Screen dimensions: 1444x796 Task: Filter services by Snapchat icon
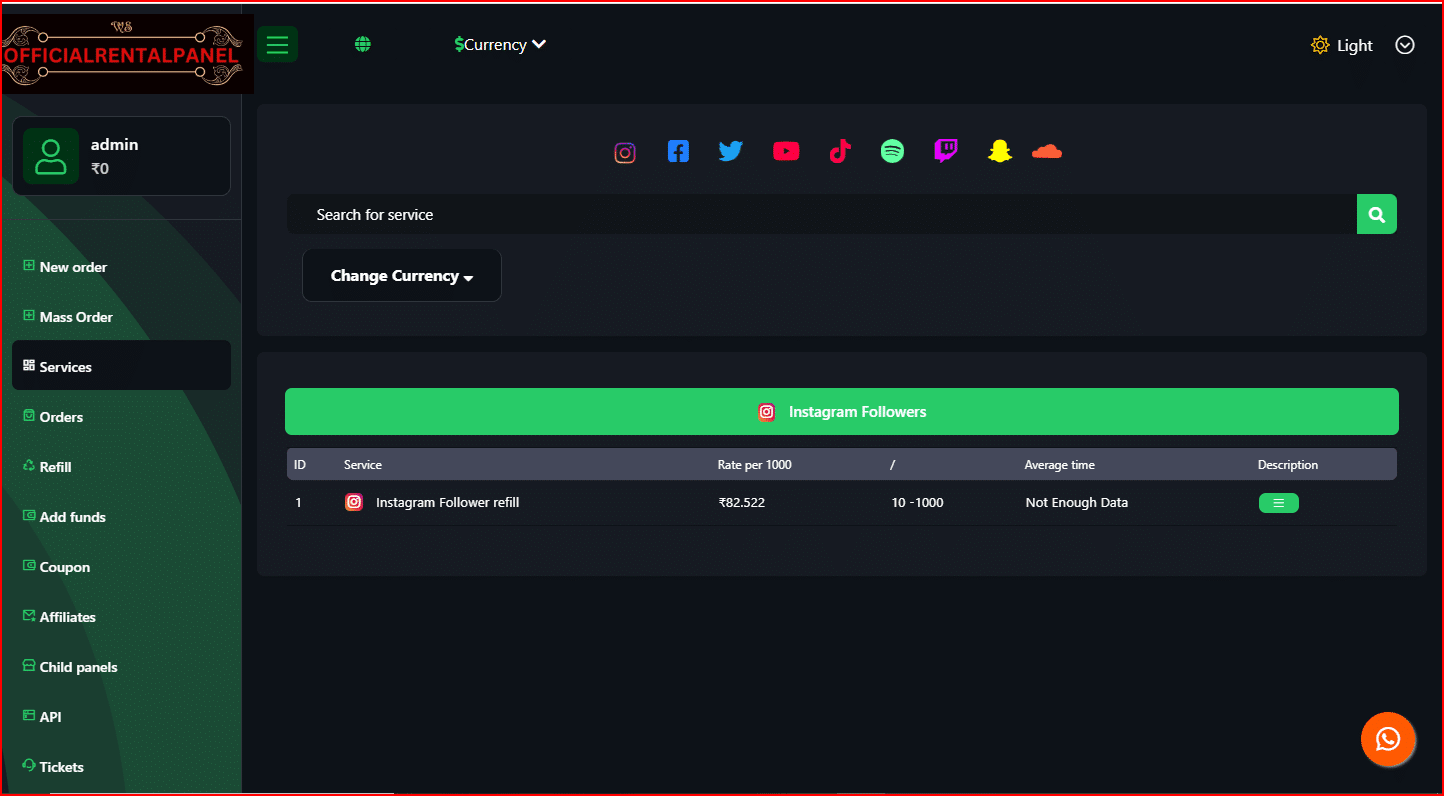point(999,152)
